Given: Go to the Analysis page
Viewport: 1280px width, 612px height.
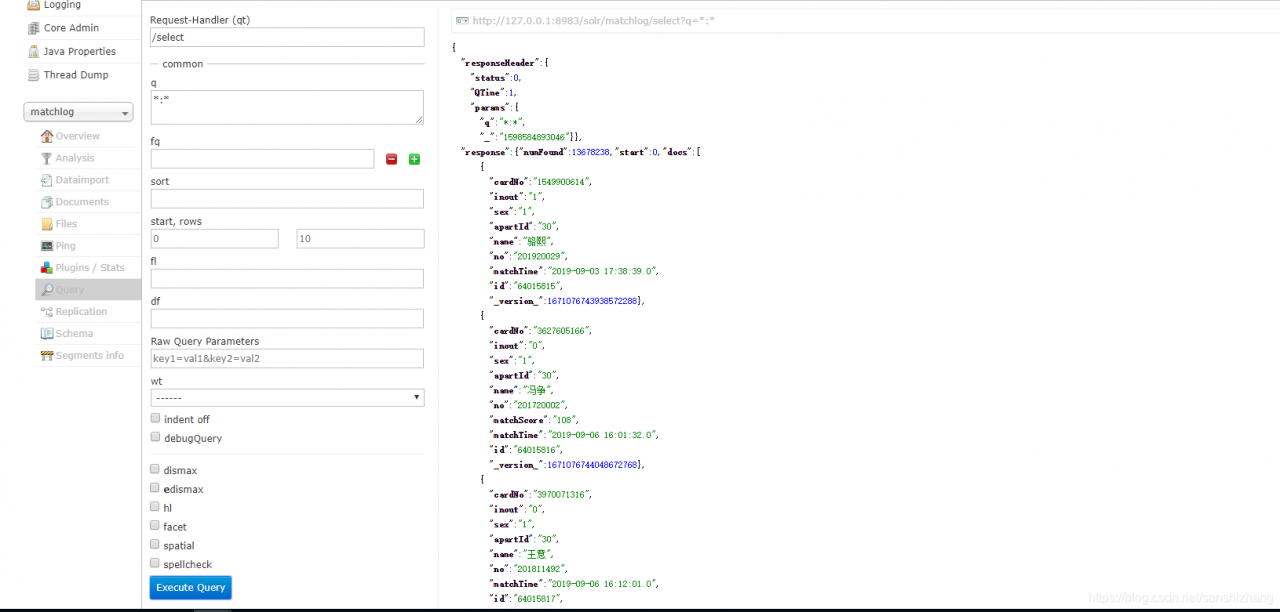Looking at the screenshot, I should pos(75,158).
